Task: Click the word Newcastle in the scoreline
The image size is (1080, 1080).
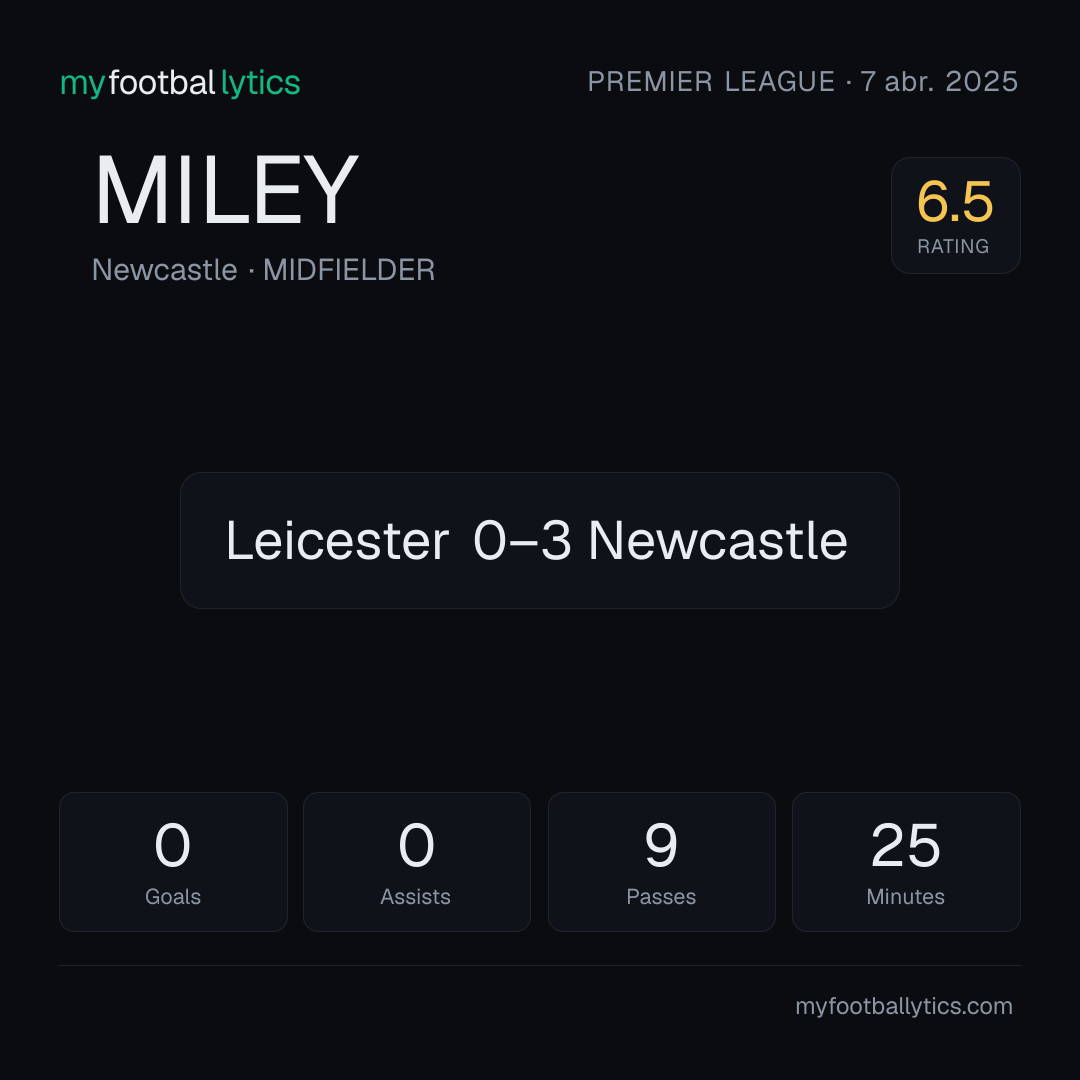Action: tap(718, 541)
